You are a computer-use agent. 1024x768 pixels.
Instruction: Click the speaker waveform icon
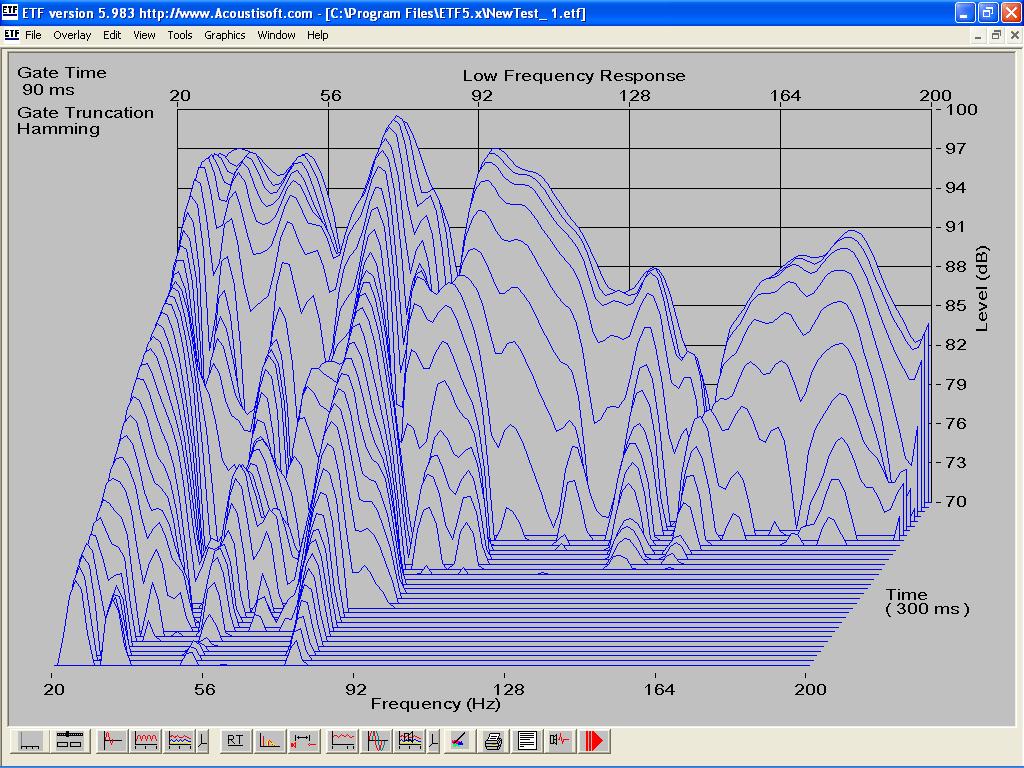click(x=560, y=741)
